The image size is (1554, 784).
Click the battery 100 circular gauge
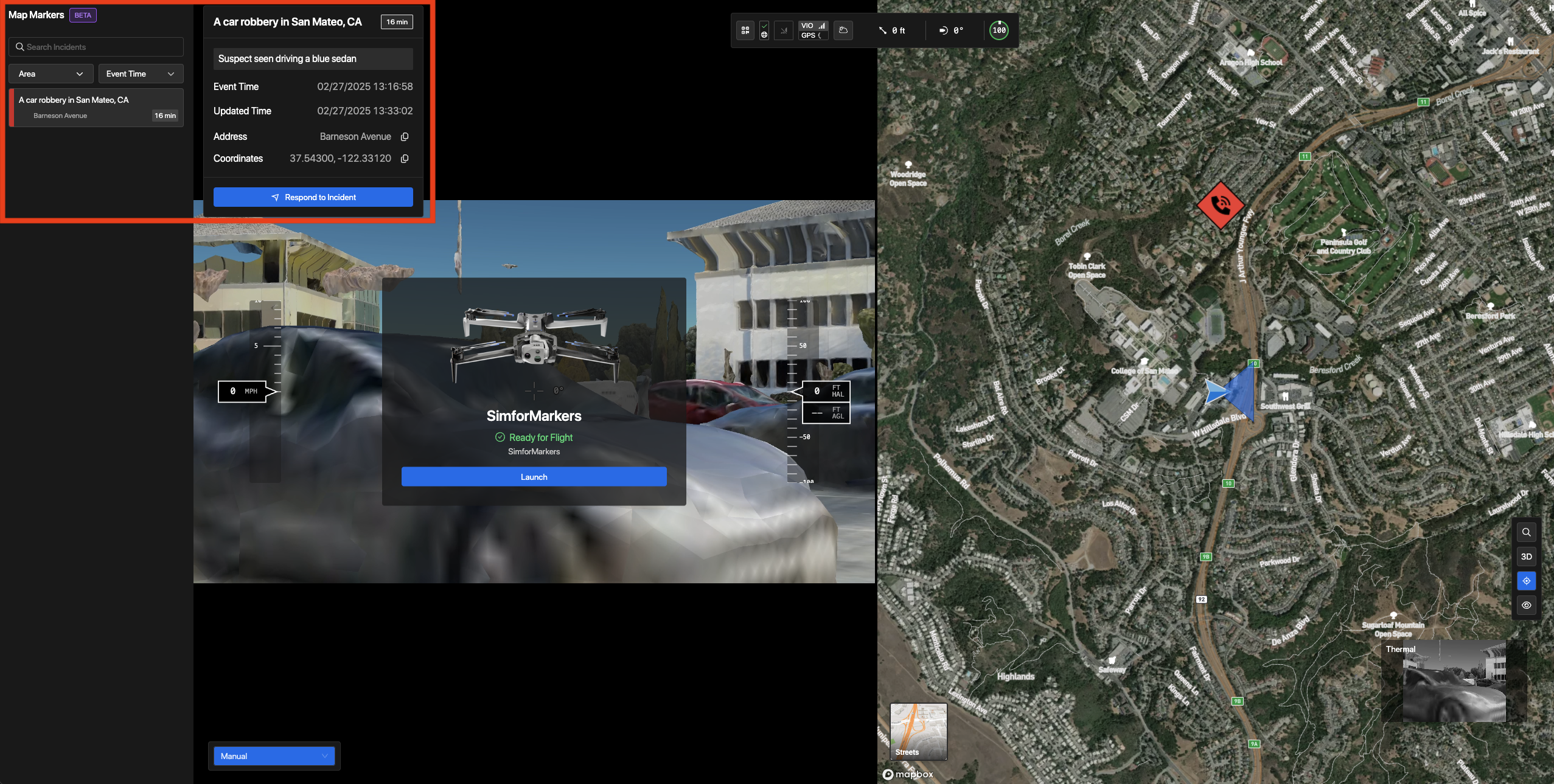pyautogui.click(x=999, y=30)
